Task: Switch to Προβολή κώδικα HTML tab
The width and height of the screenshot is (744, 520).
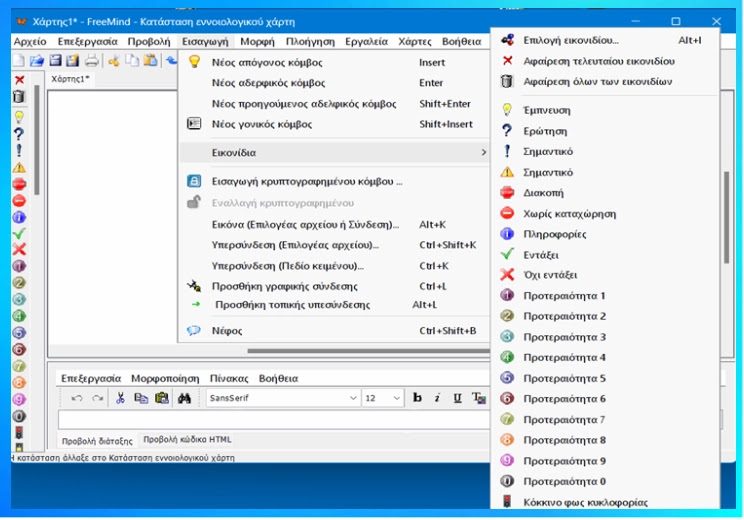Action: (187, 439)
